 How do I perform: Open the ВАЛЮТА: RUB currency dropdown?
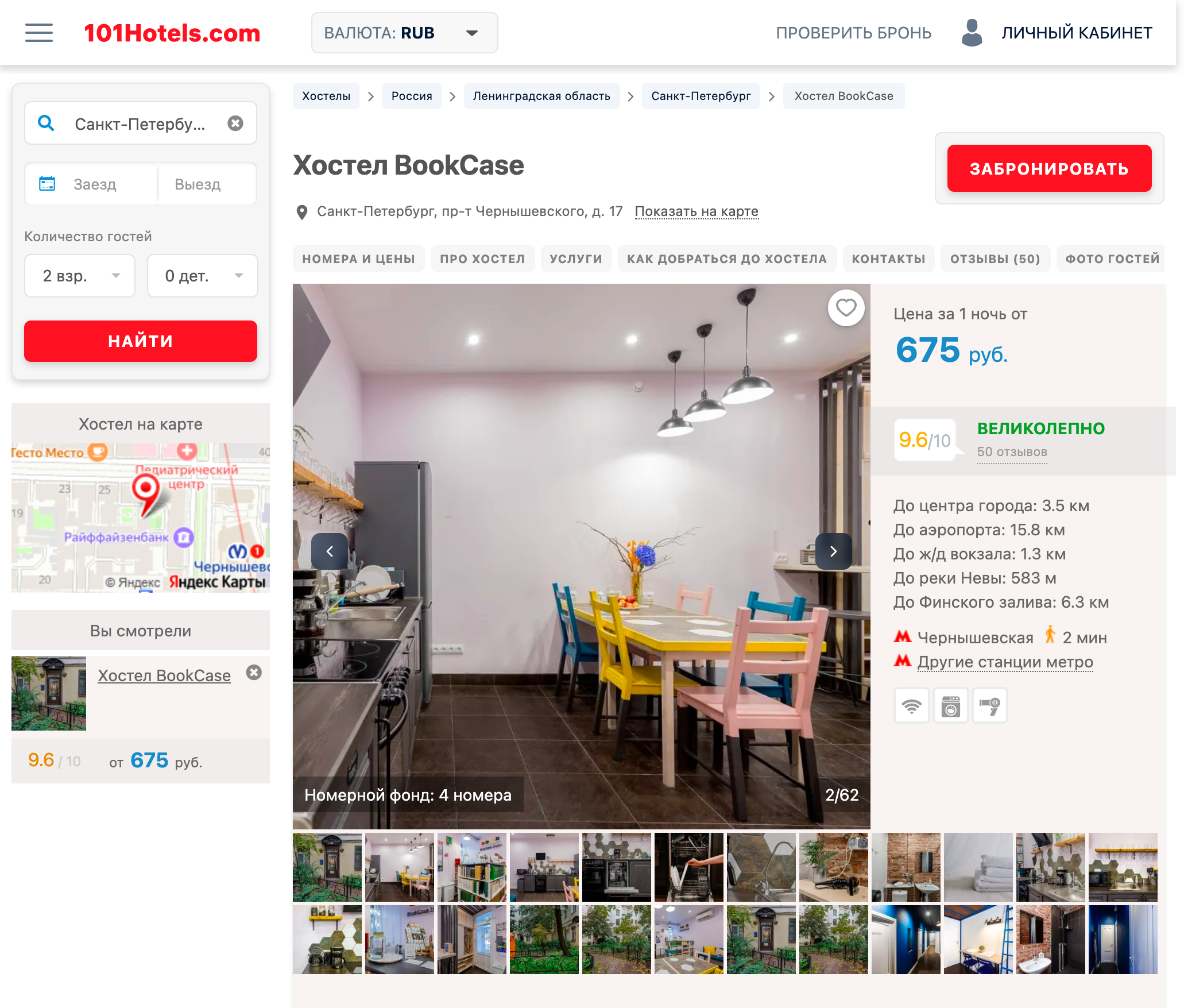[x=404, y=33]
